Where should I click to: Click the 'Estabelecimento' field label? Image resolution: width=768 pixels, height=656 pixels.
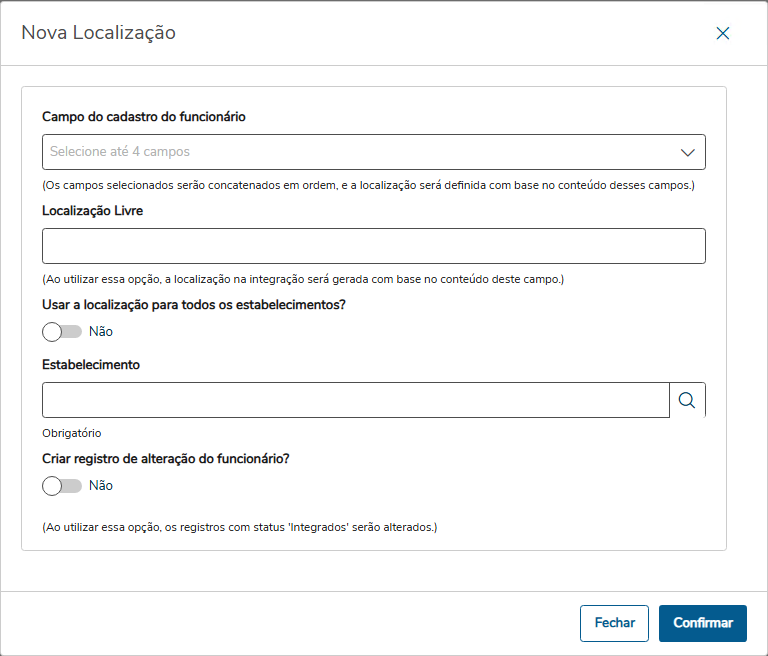(91, 365)
